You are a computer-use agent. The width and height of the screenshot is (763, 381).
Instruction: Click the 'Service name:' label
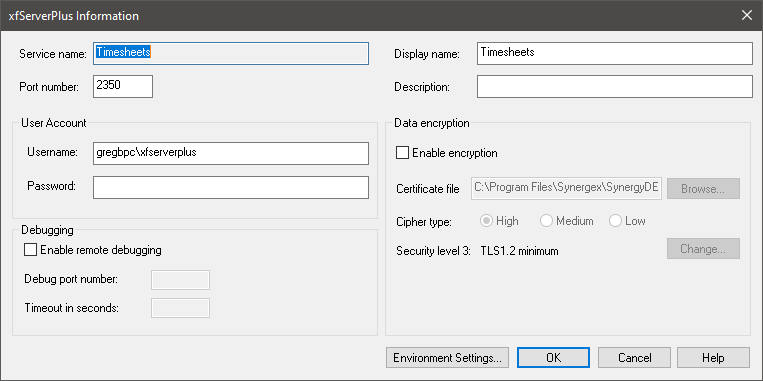tap(53, 54)
